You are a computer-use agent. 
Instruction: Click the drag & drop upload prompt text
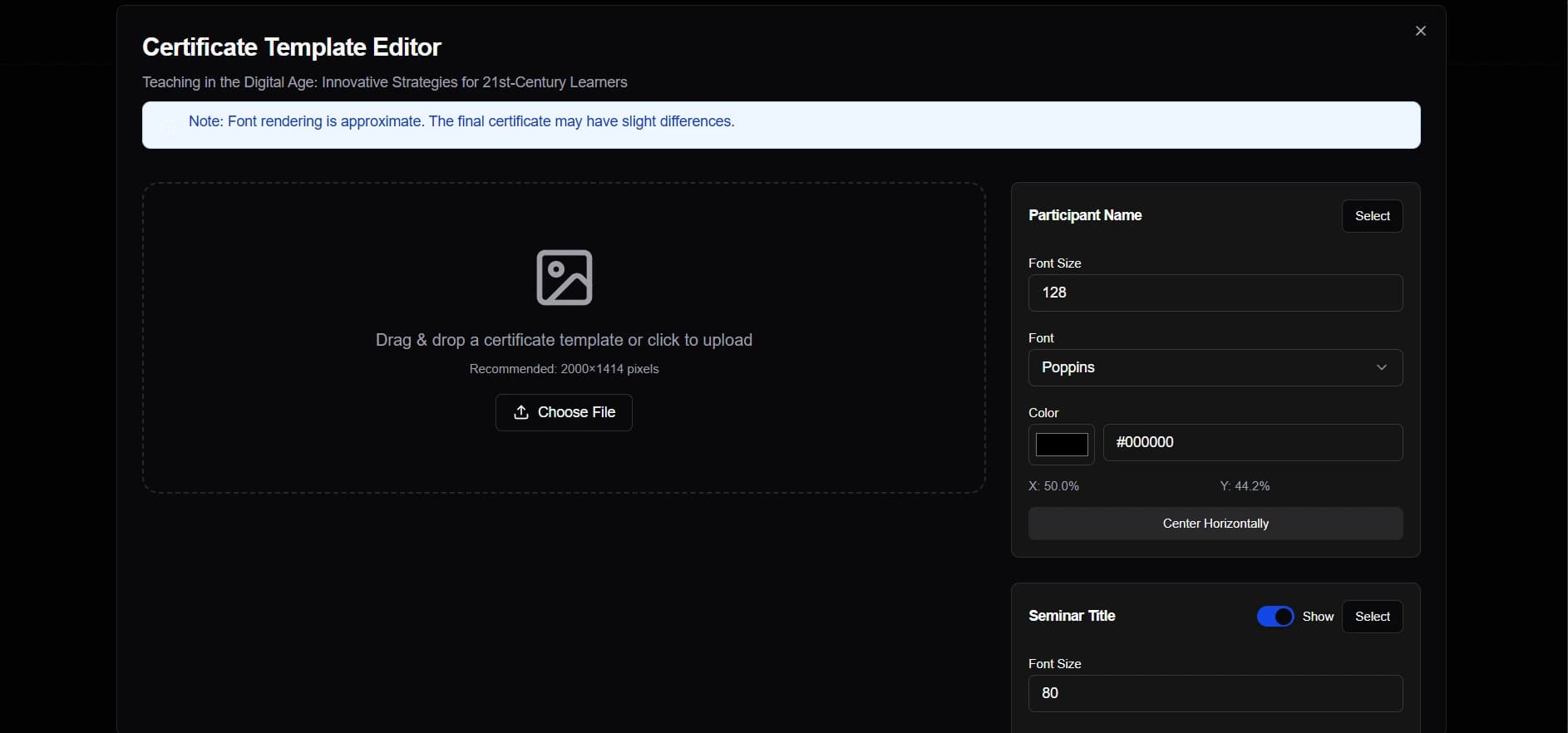[x=564, y=340]
